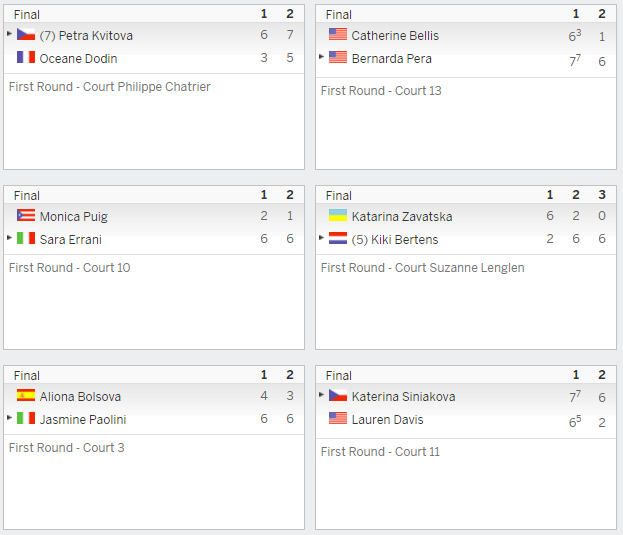Click the French flag beside Oceane Dodin

[26, 57]
